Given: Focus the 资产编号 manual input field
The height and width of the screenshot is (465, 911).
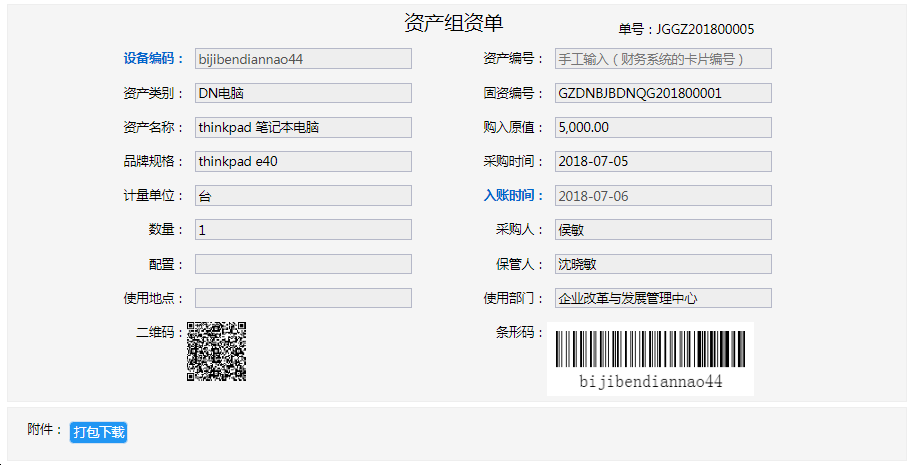Looking at the screenshot, I should [663, 59].
